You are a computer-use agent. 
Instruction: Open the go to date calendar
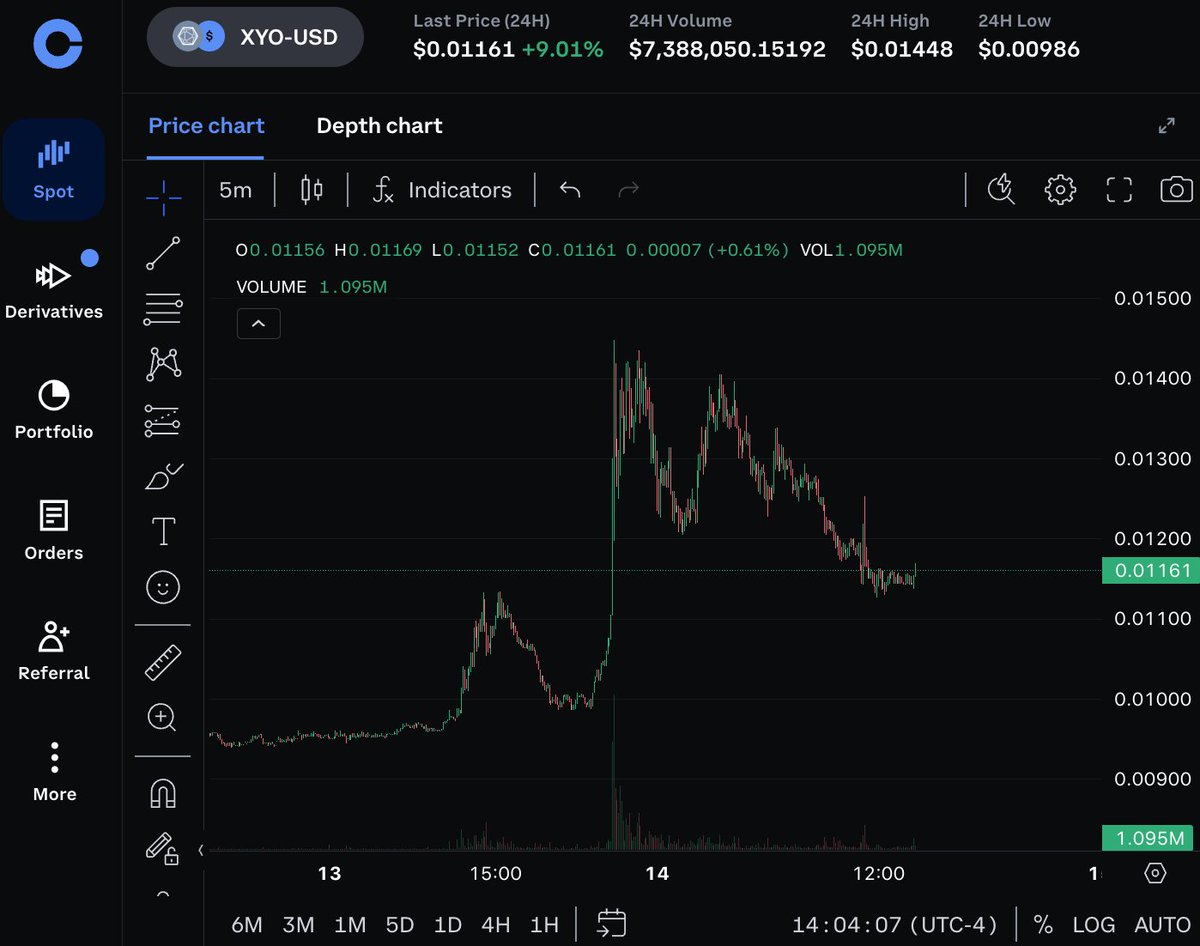point(611,923)
